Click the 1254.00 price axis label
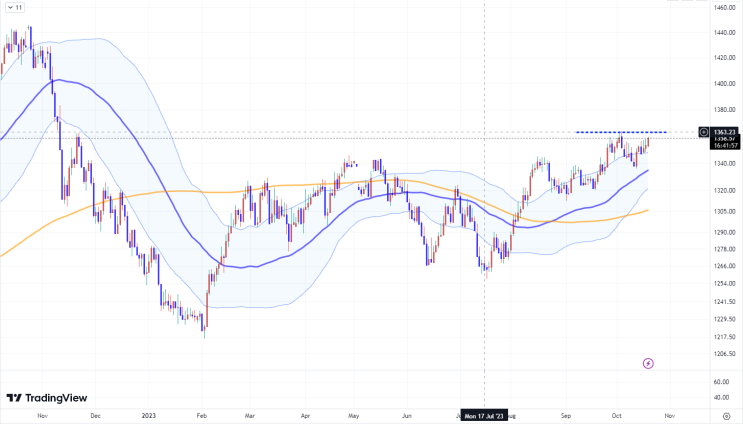743x424 pixels. [x=725, y=284]
